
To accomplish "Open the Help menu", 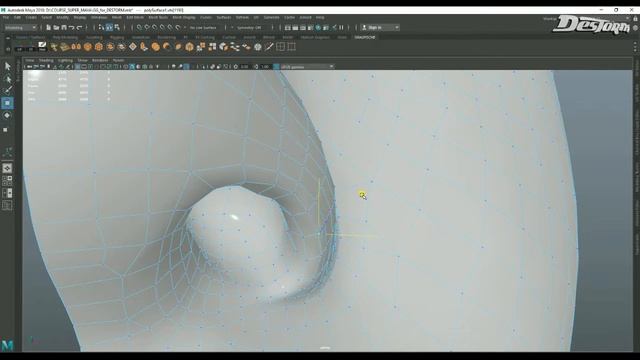I will [x=320, y=18].
